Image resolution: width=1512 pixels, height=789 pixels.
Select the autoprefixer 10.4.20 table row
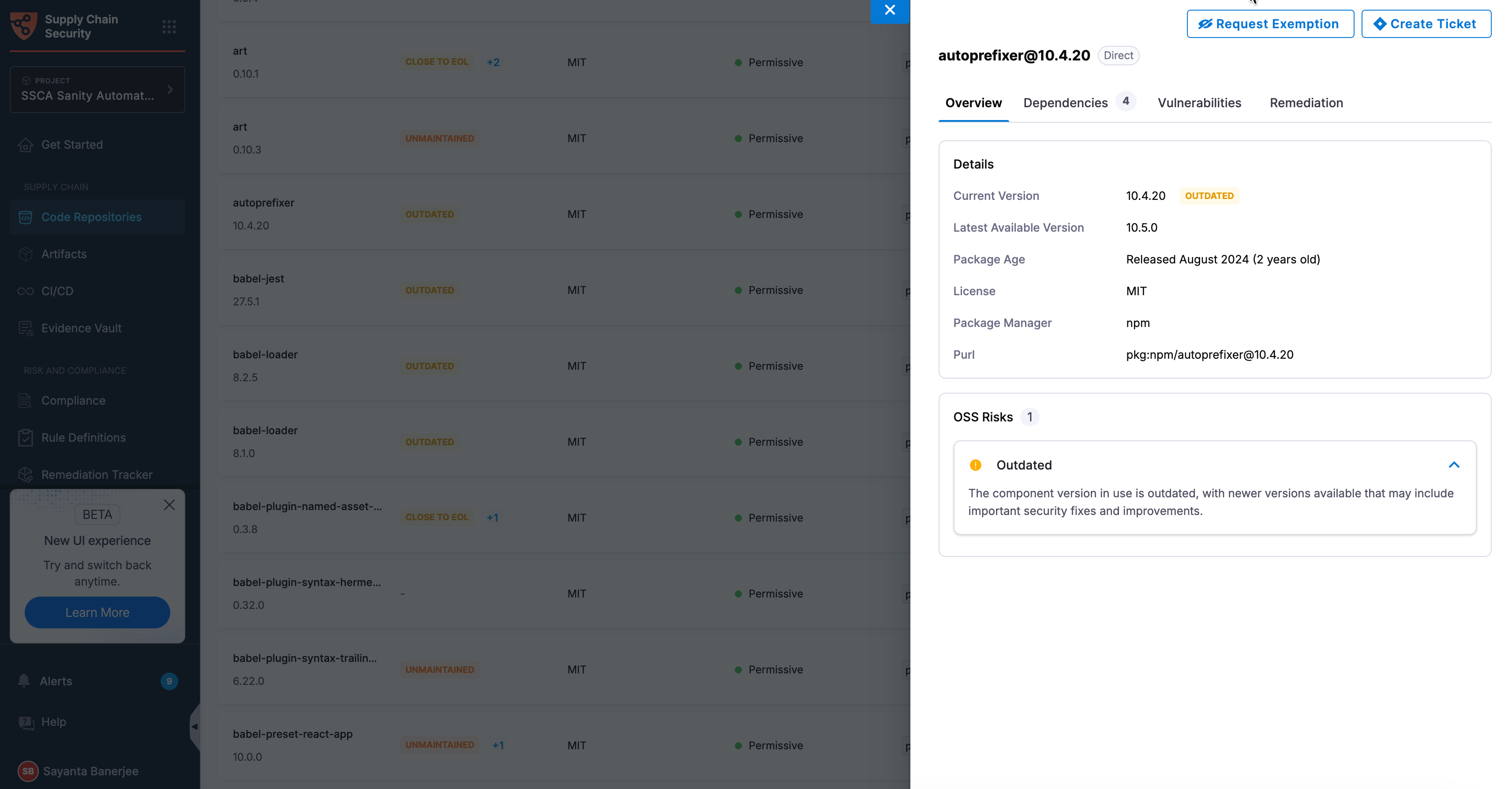(x=565, y=214)
